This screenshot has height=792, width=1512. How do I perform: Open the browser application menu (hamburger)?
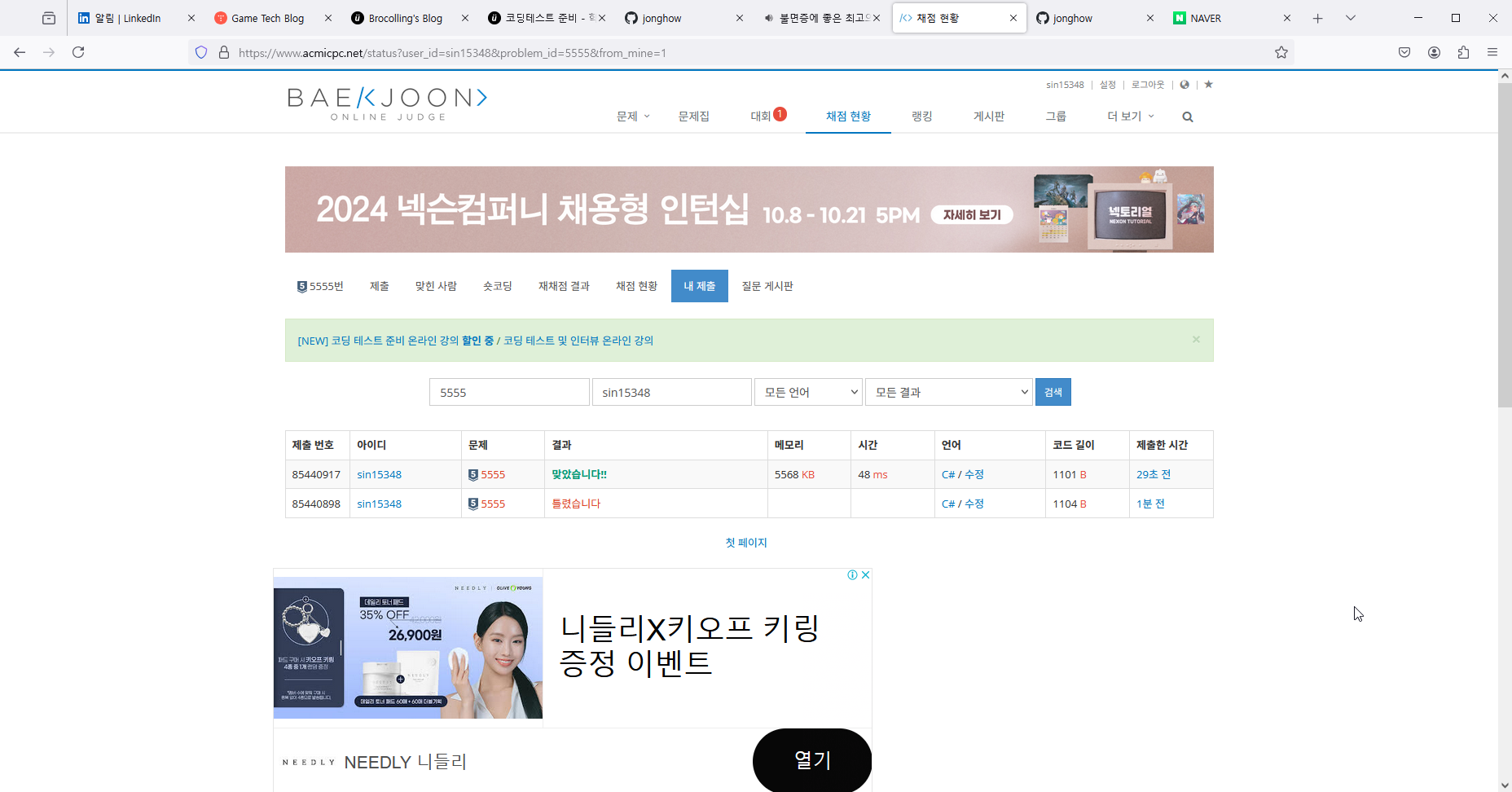pyautogui.click(x=1492, y=53)
